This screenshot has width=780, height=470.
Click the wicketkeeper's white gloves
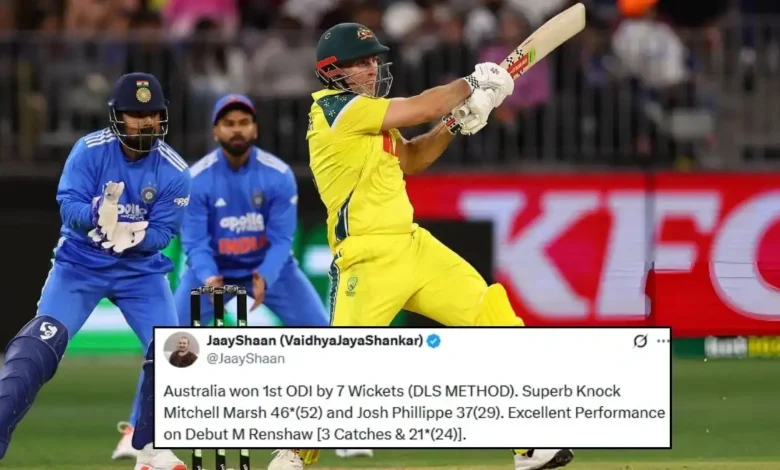point(116,220)
